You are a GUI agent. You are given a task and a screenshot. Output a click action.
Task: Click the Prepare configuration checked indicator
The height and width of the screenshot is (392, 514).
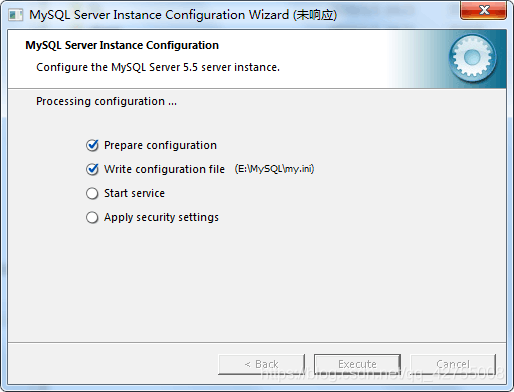92,145
